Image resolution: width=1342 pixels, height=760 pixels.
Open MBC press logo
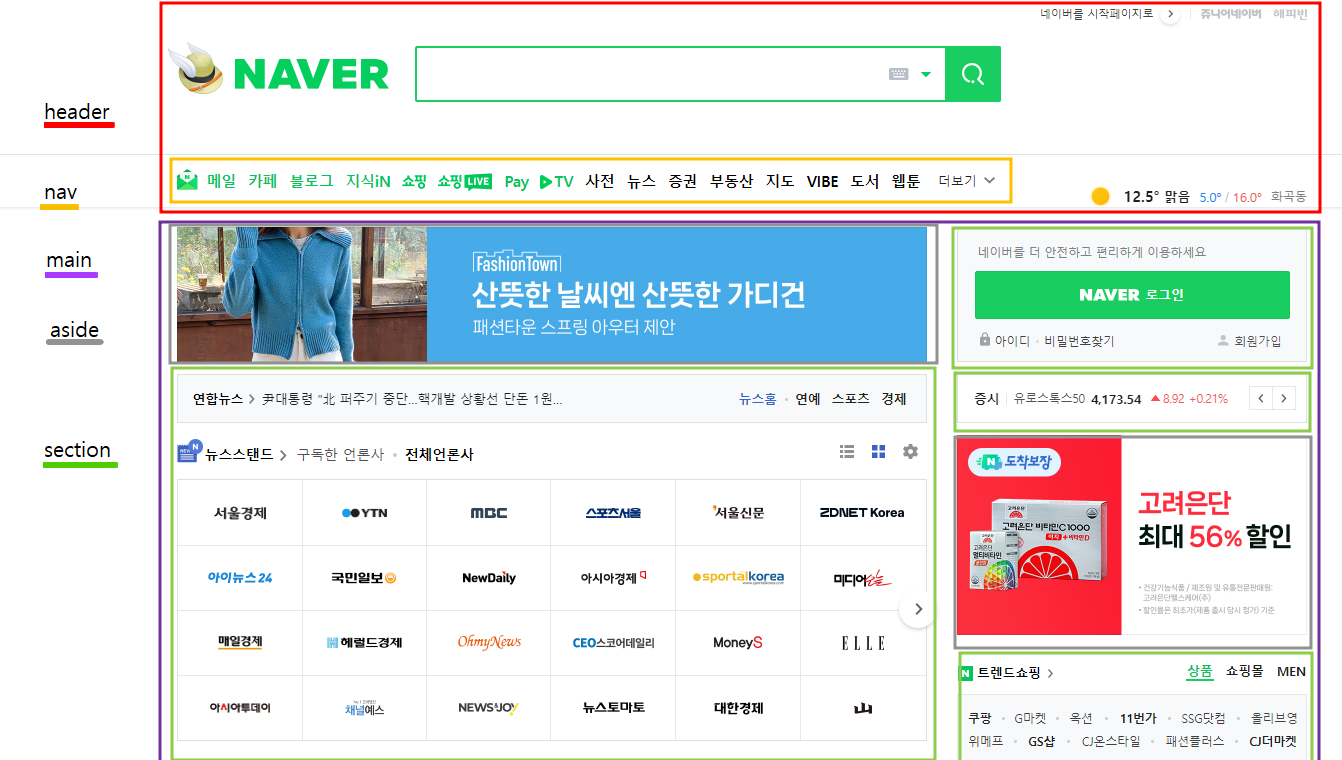tap(489, 513)
